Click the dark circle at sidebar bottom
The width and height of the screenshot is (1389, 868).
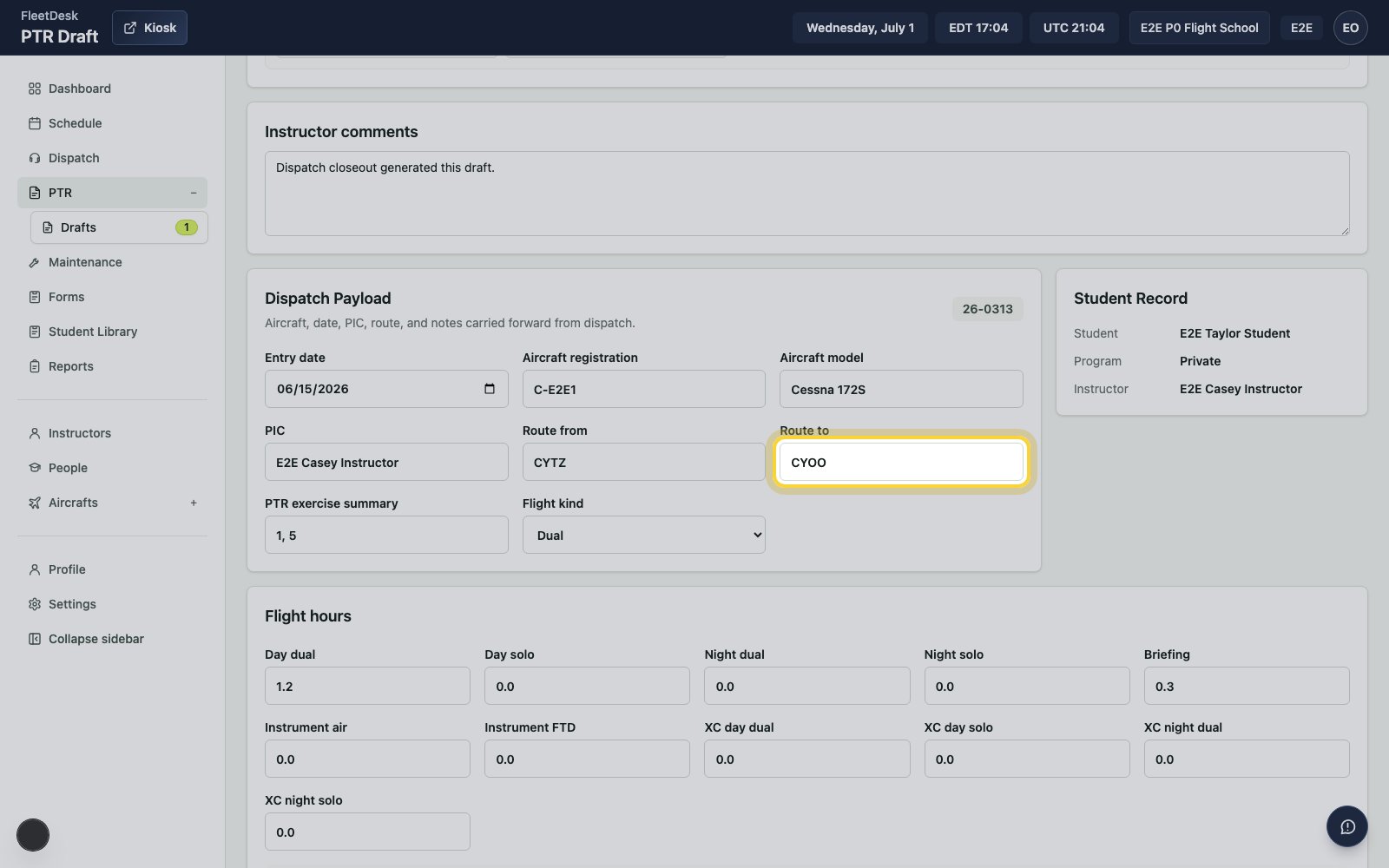[x=33, y=835]
